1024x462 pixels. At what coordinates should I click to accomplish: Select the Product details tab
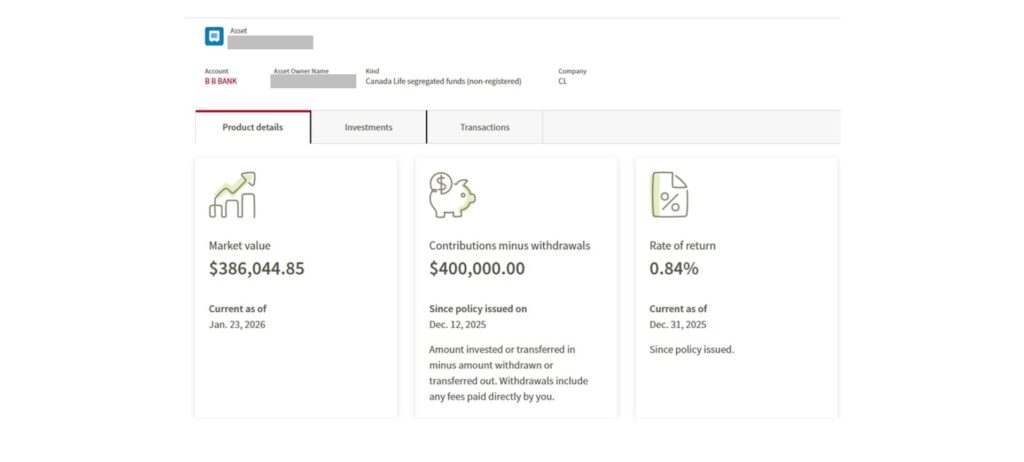[x=252, y=128]
